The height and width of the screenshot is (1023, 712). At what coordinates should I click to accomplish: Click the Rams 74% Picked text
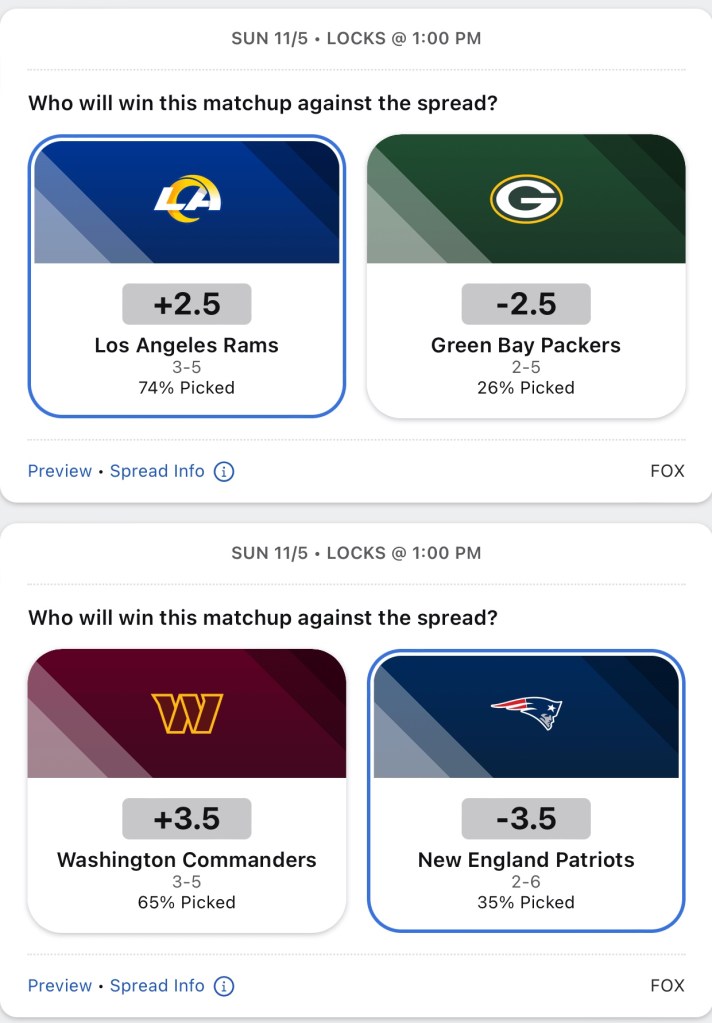click(x=187, y=388)
